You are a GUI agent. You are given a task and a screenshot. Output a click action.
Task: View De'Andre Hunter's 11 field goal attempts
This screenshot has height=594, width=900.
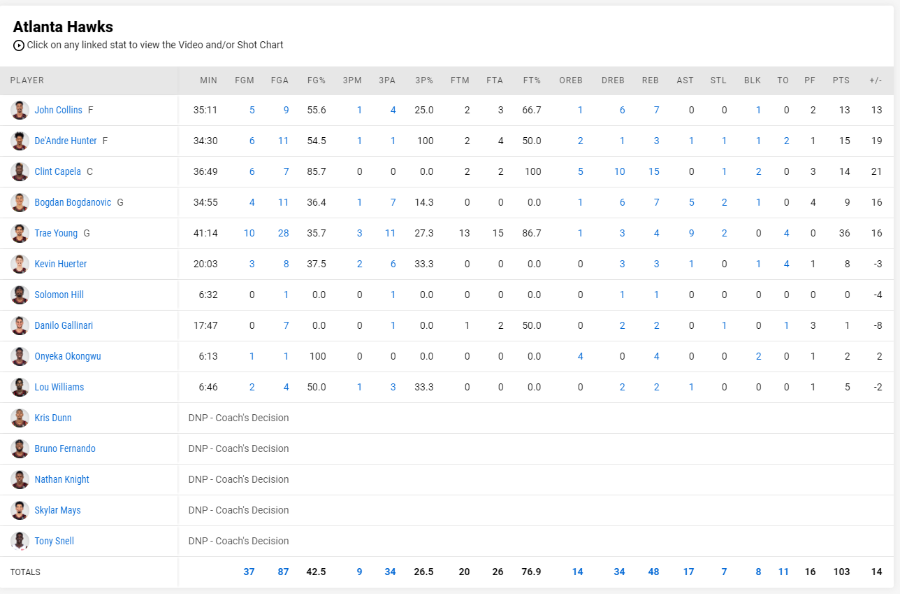(284, 141)
